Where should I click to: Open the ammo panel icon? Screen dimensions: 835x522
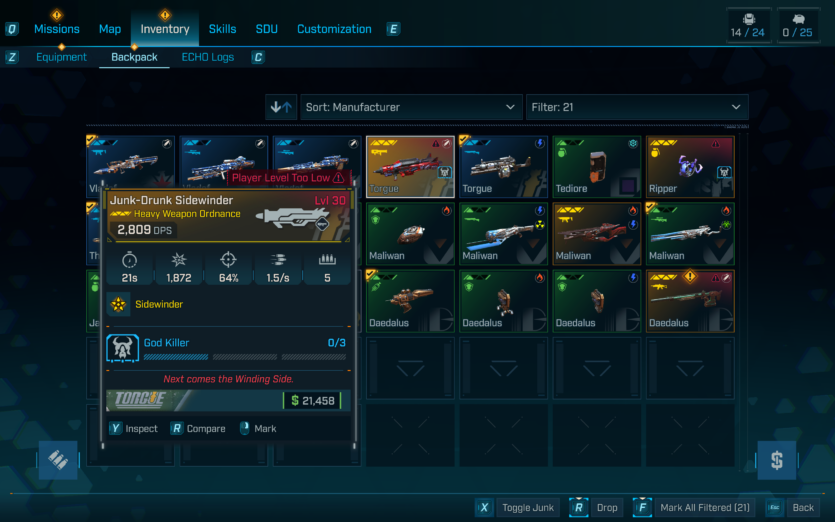click(58, 460)
